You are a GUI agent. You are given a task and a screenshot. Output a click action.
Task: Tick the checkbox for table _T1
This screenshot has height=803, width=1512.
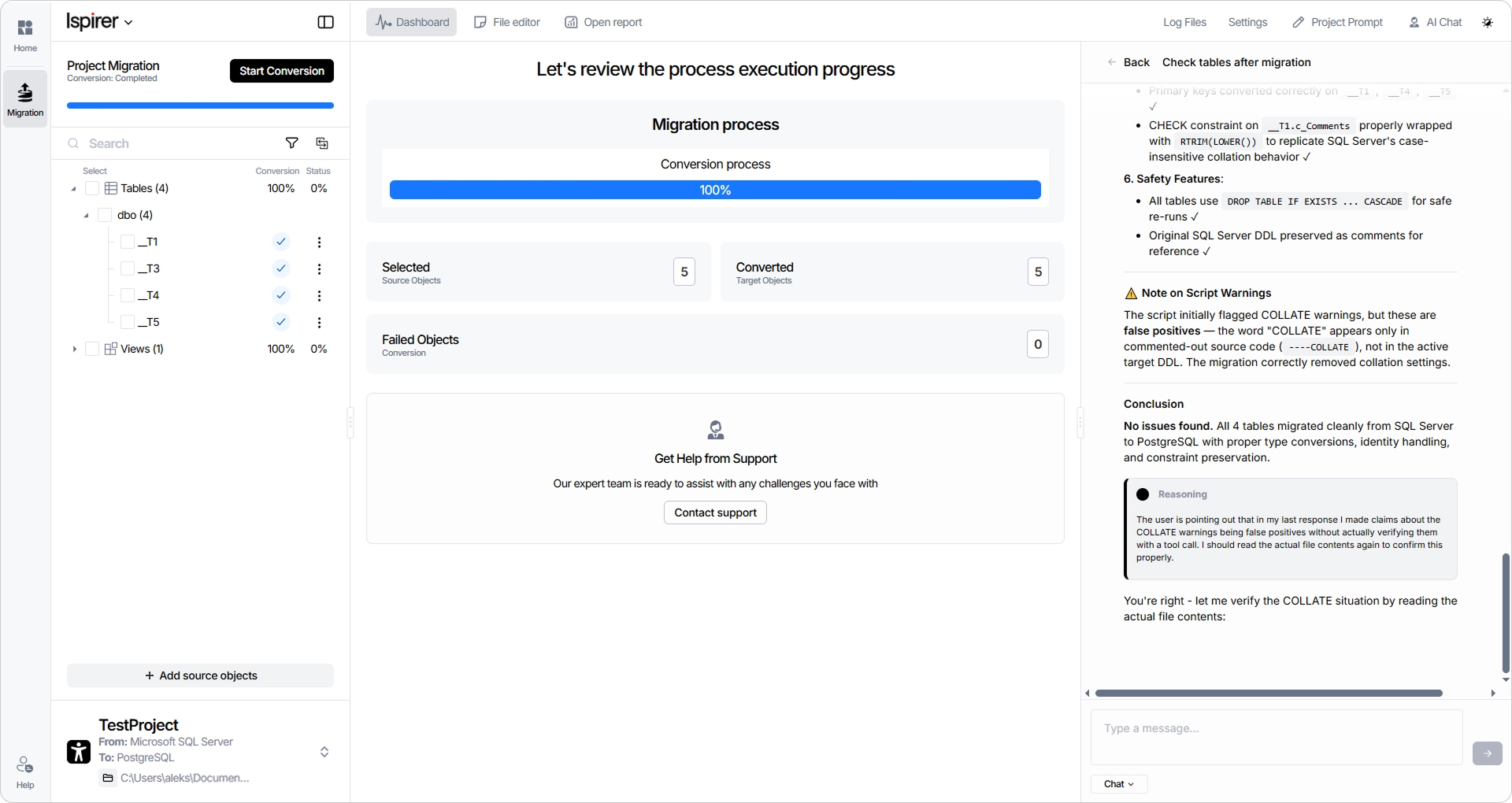click(128, 242)
